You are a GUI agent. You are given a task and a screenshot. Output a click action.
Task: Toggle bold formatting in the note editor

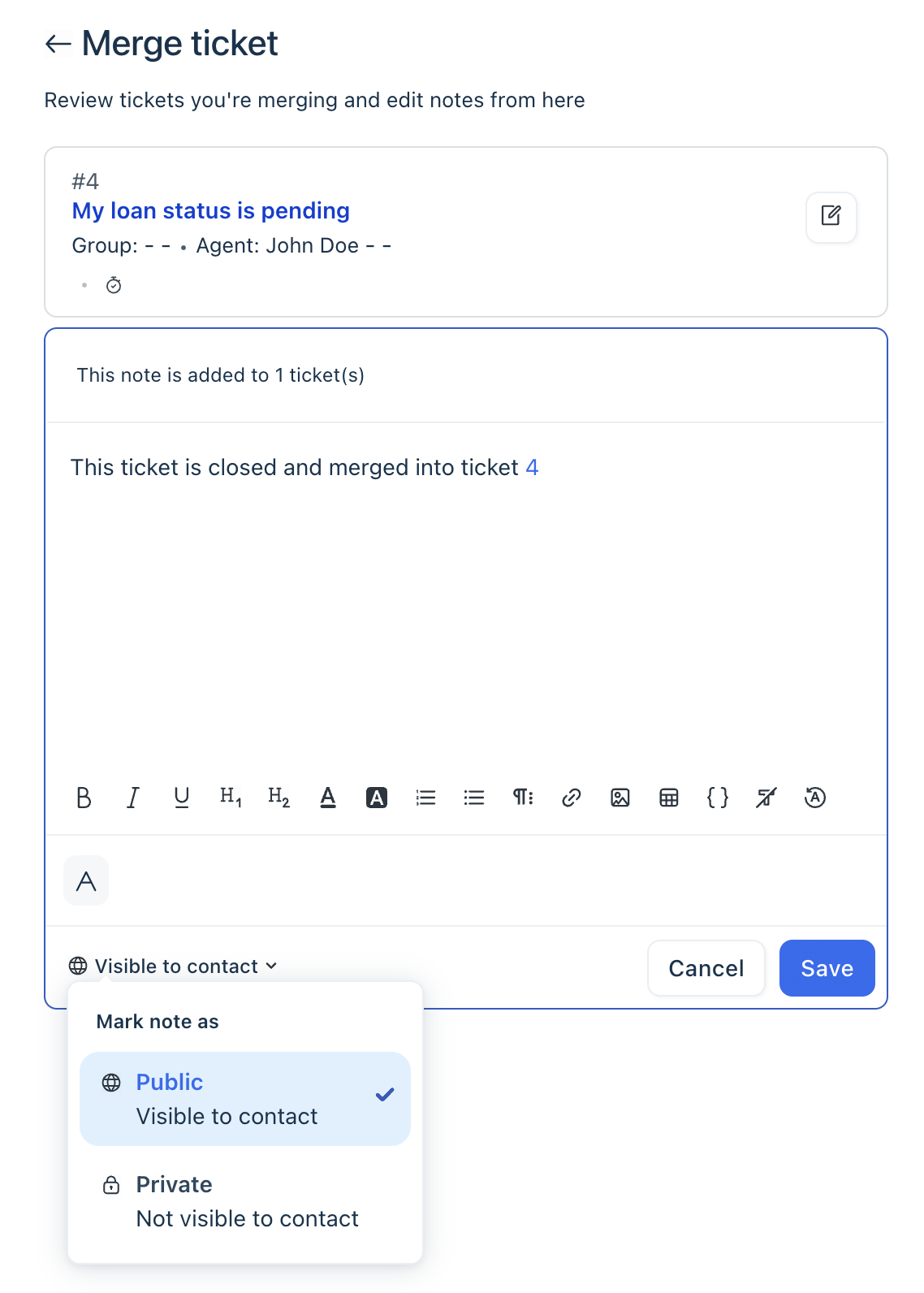coord(84,798)
